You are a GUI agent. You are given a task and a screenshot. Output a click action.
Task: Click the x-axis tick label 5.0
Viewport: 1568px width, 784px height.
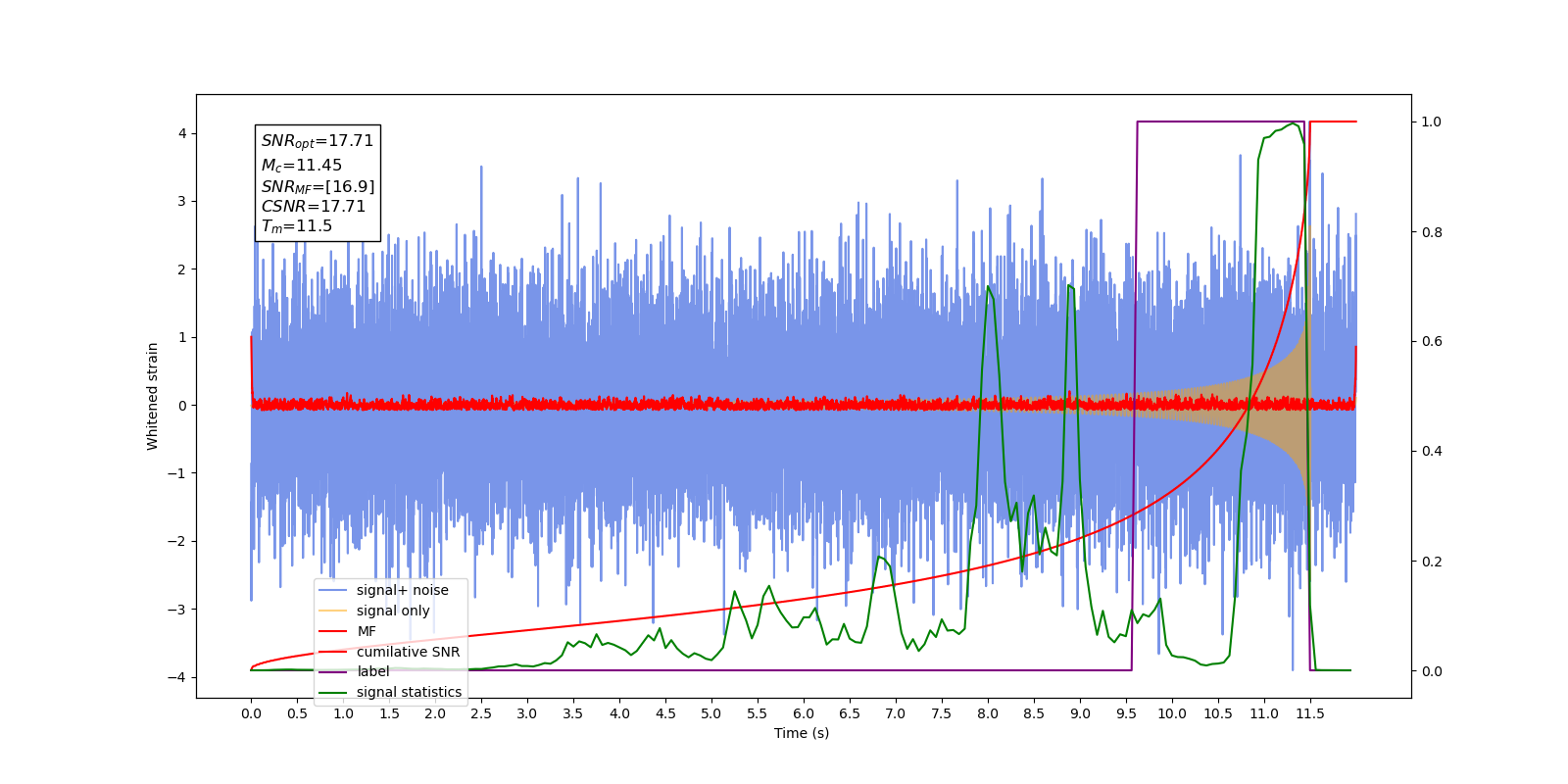(711, 713)
